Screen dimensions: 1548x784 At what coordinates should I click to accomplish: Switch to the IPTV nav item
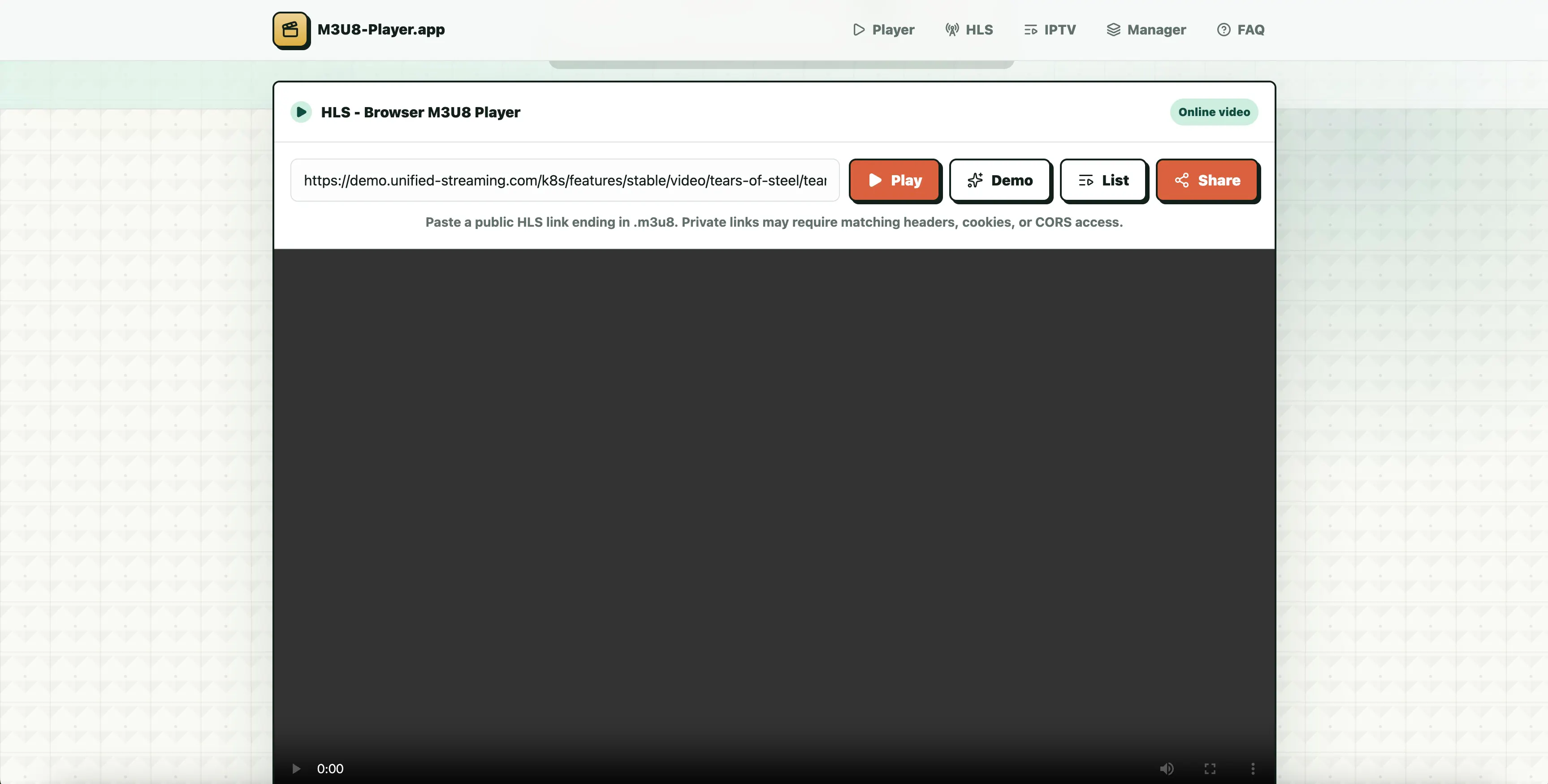[x=1050, y=30]
